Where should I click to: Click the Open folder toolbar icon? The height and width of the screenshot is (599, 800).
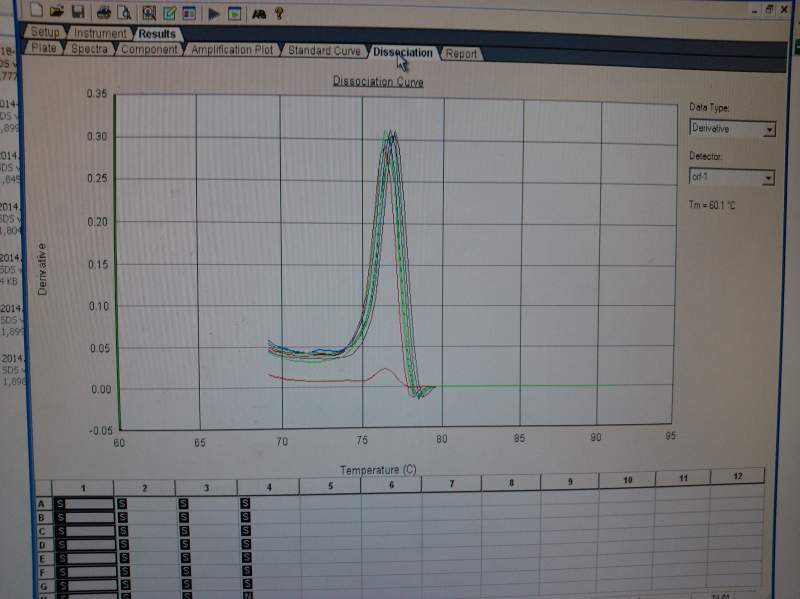tap(57, 10)
